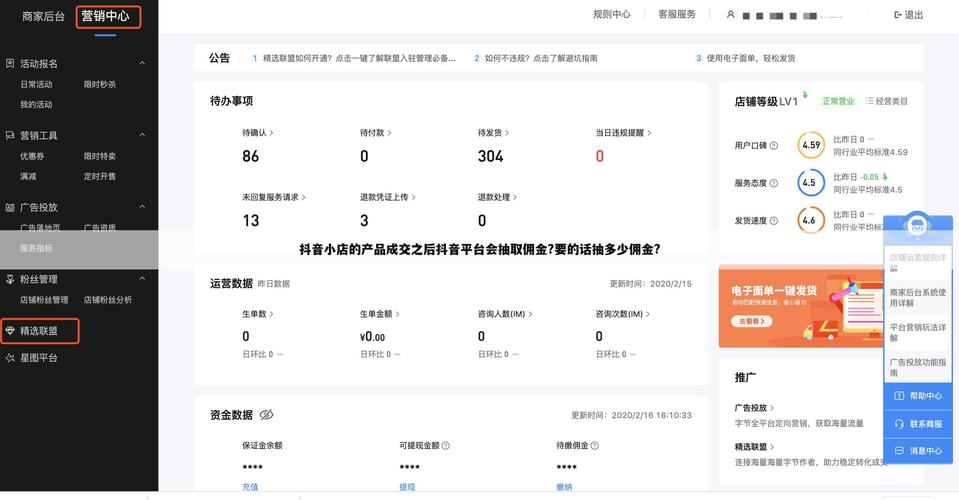Open 店铺粉丝分析 in the sidebar

point(108,300)
